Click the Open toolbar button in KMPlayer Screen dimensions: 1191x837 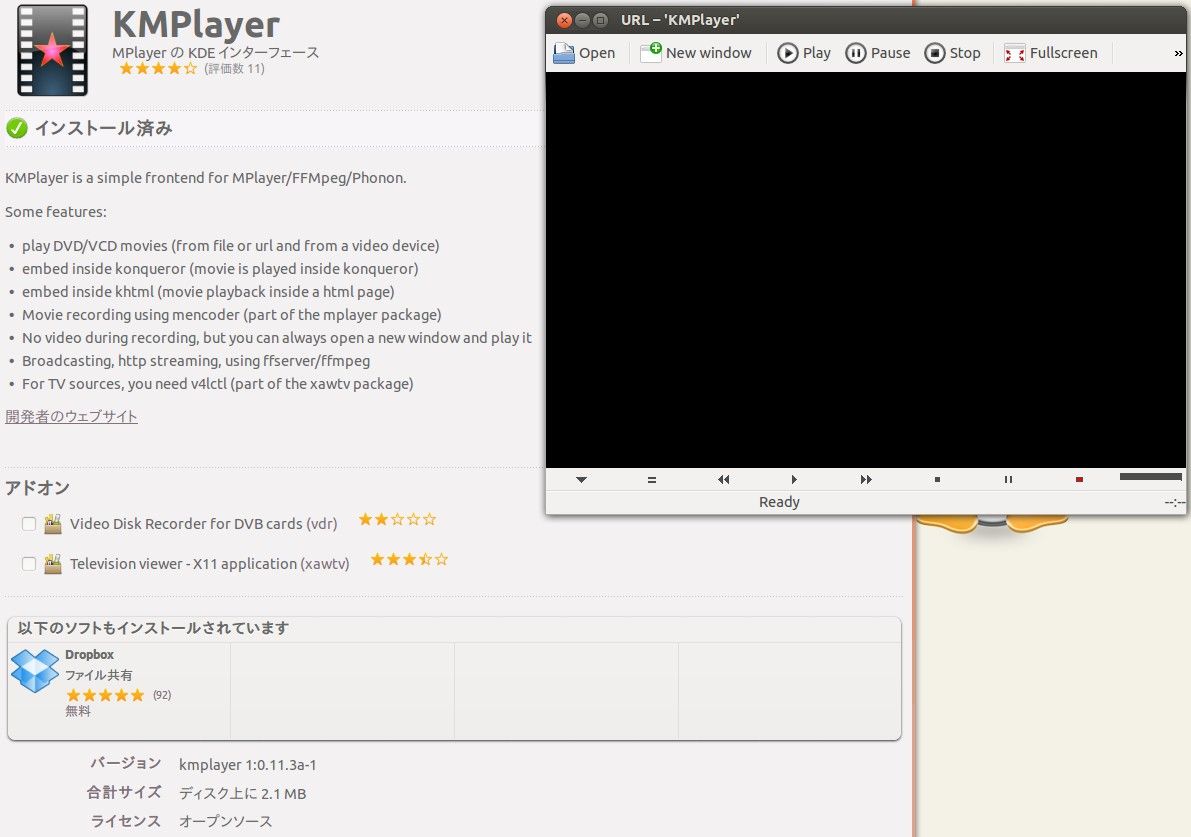pyautogui.click(x=584, y=53)
